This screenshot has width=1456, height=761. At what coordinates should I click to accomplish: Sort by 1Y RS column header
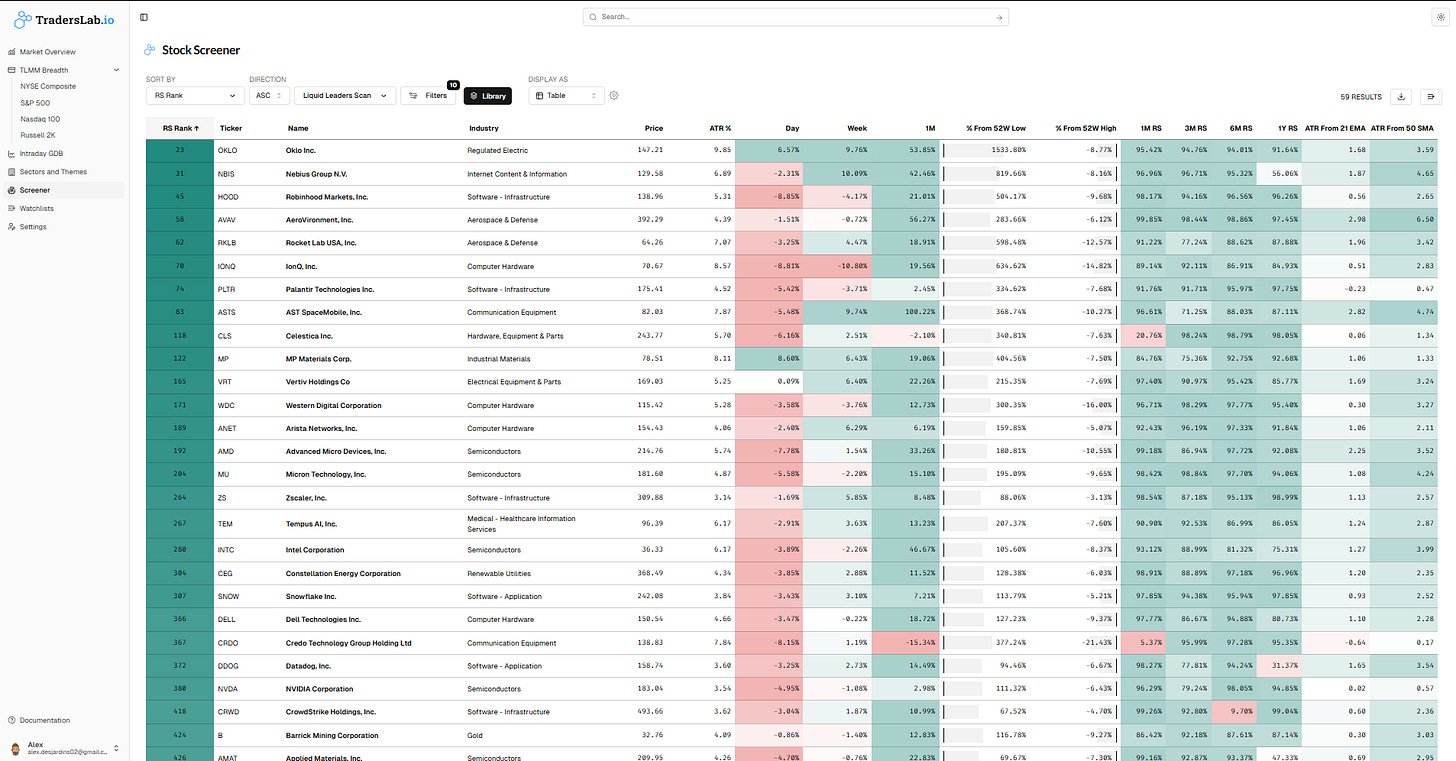(1288, 128)
